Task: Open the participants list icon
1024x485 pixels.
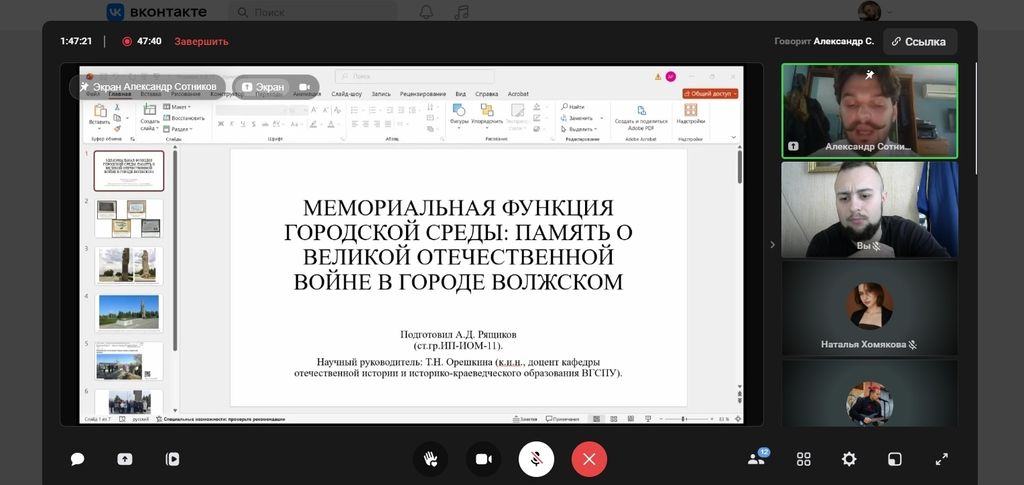Action: [x=756, y=459]
